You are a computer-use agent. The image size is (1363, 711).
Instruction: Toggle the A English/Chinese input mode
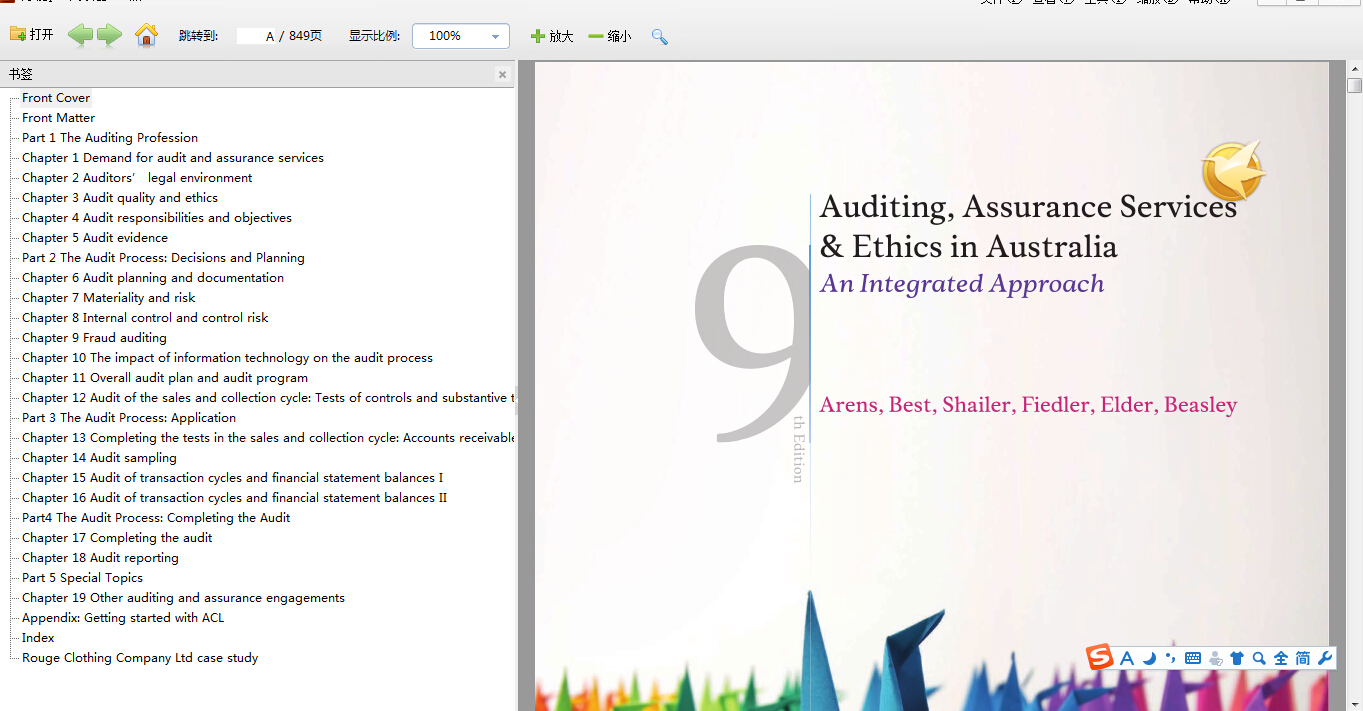click(1127, 658)
